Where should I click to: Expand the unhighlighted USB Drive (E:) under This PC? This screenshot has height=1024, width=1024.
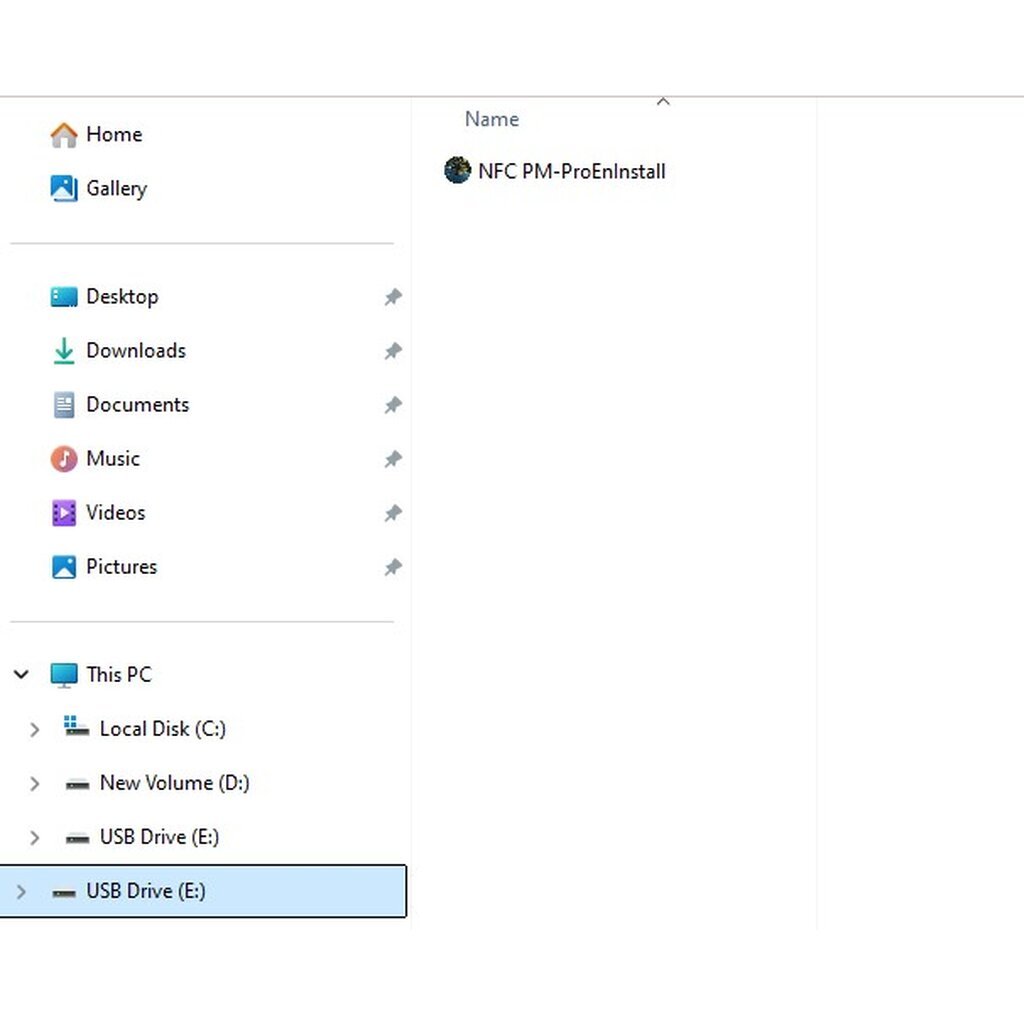coord(35,837)
